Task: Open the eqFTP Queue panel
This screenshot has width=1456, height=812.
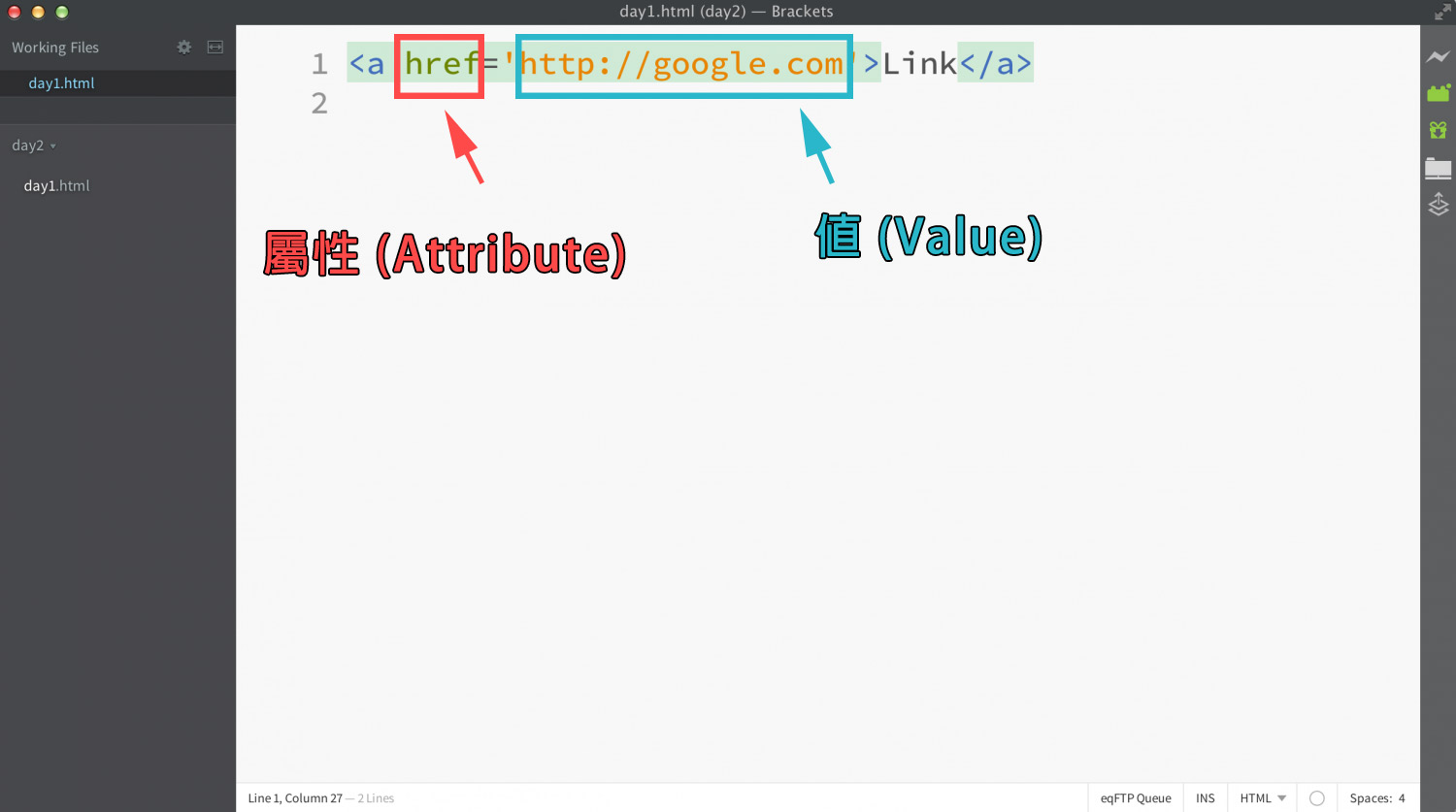Action: coord(1135,798)
